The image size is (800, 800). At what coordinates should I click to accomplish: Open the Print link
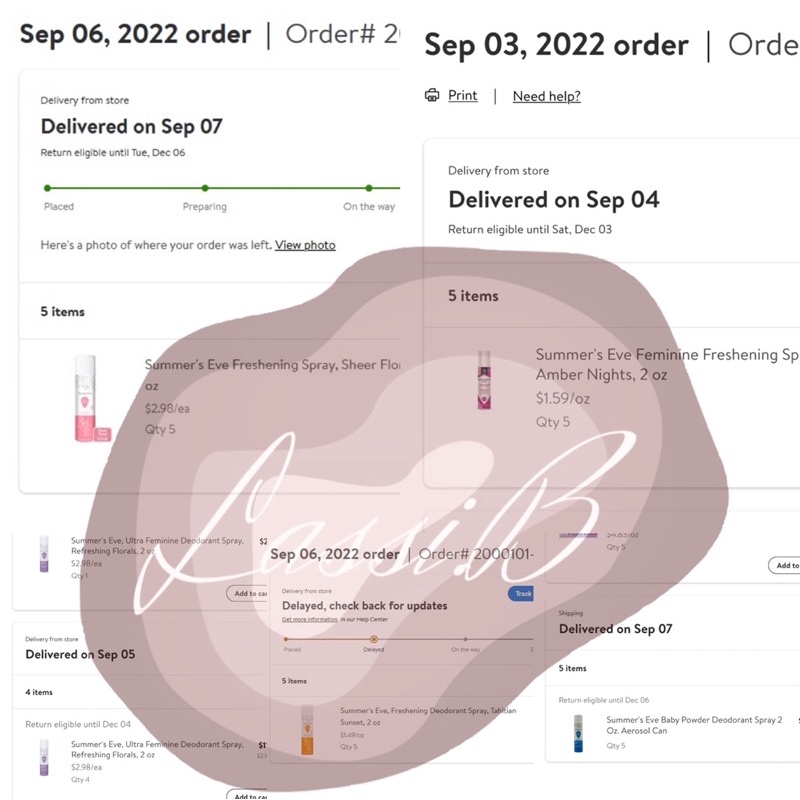[x=462, y=96]
